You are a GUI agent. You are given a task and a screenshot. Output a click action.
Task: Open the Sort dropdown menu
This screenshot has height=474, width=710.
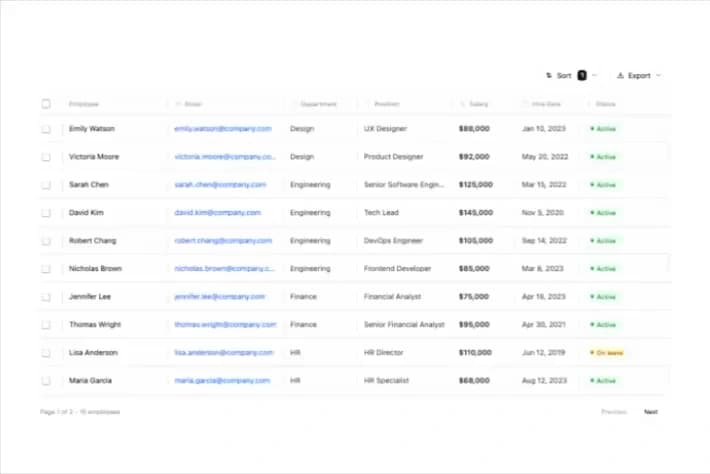pyautogui.click(x=571, y=76)
